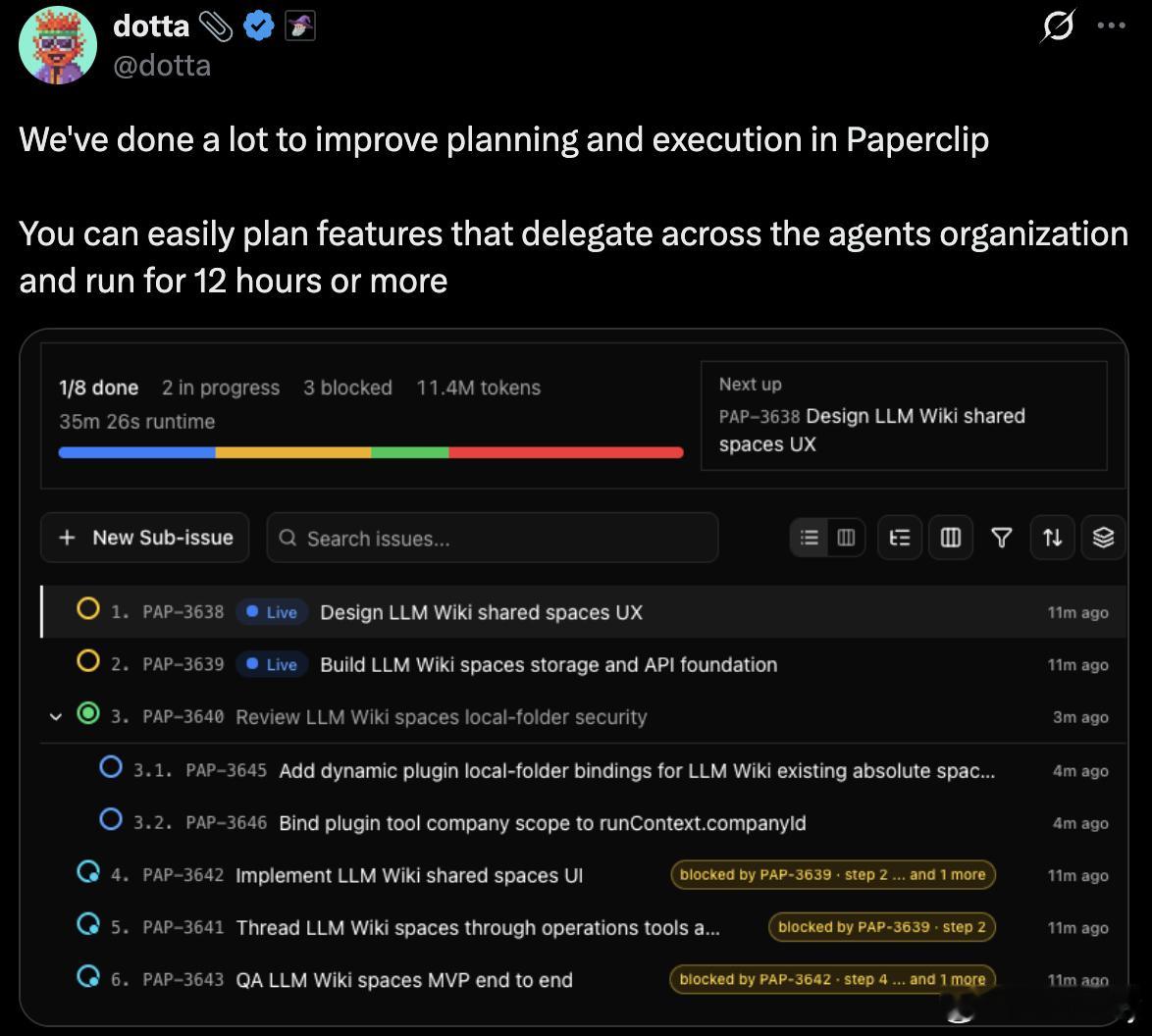Click the '1/8 done' stat
Image resolution: width=1152 pixels, height=1036 pixels.
(x=98, y=388)
